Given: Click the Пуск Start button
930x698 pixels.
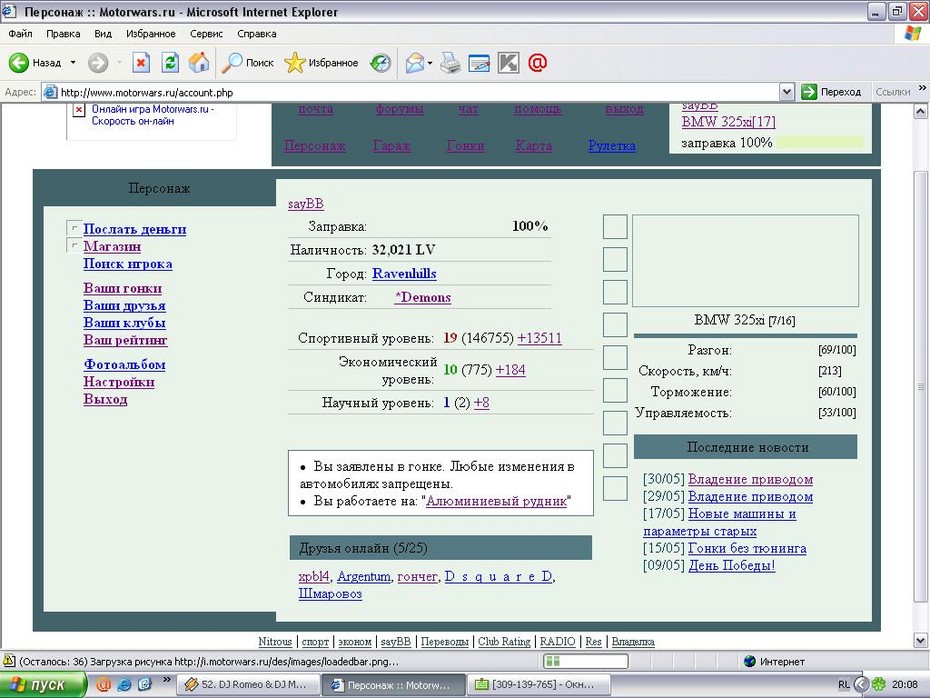Looking at the screenshot, I should tap(43, 684).
